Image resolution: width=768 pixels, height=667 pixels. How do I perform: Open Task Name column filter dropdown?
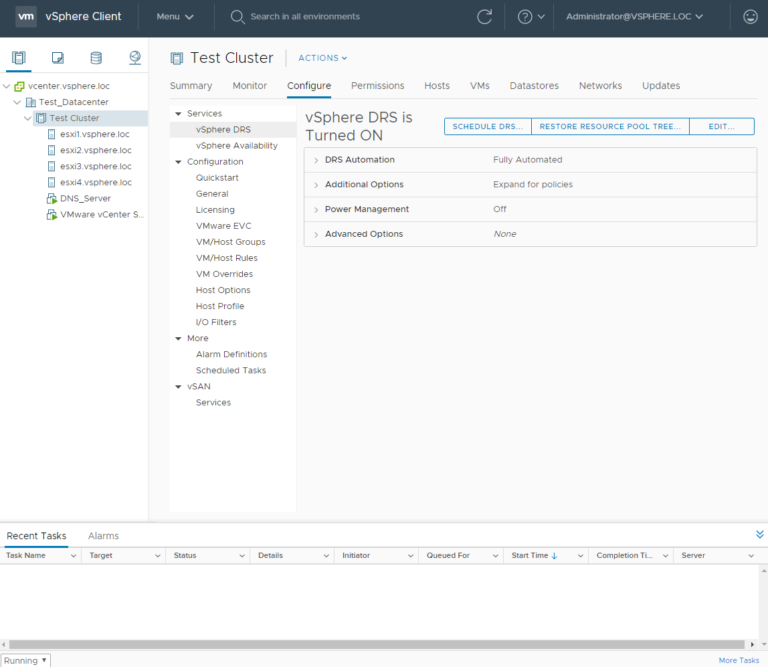[73, 556]
